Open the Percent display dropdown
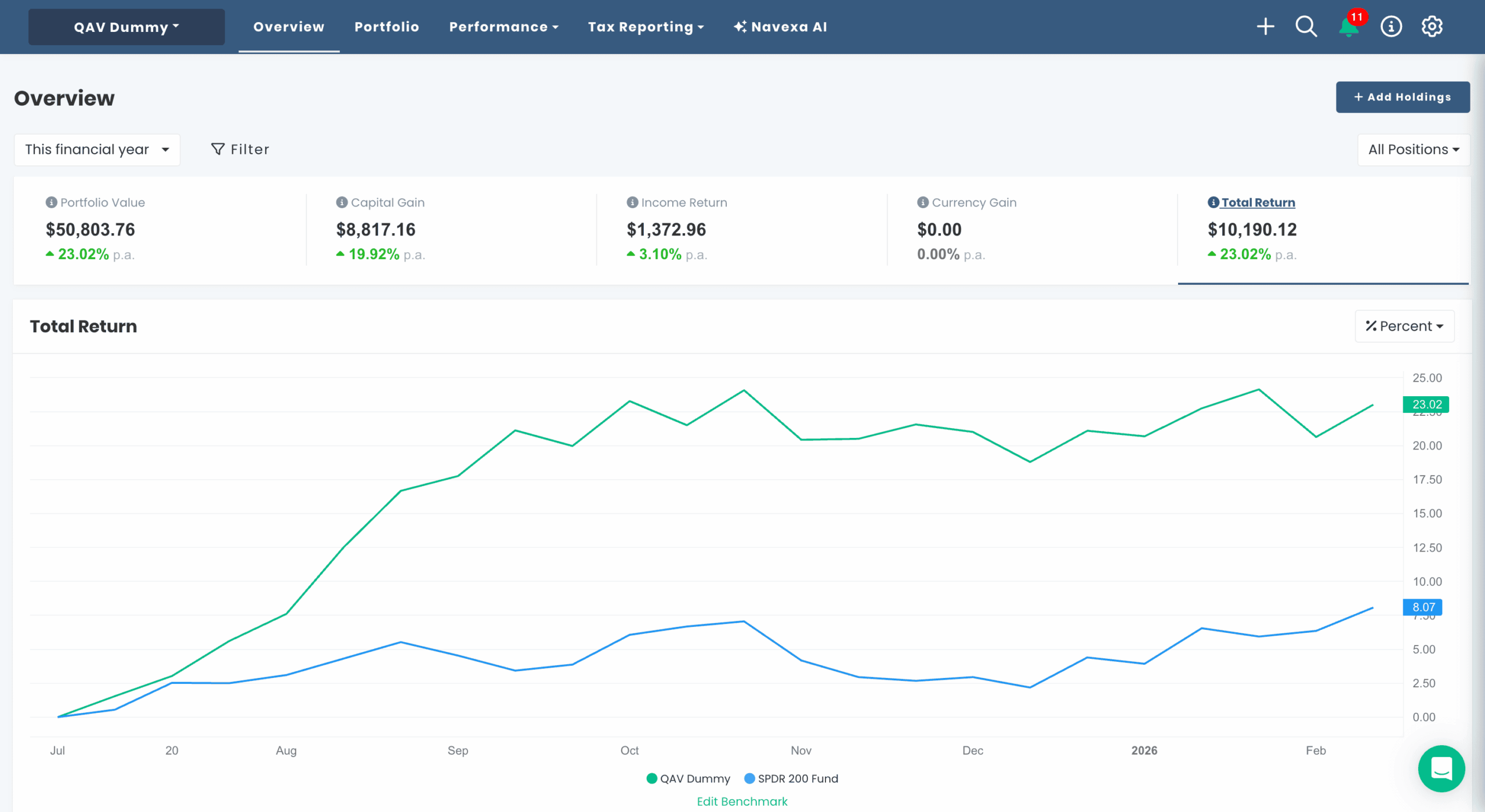Screen dimensions: 1485x812 point(1404,326)
